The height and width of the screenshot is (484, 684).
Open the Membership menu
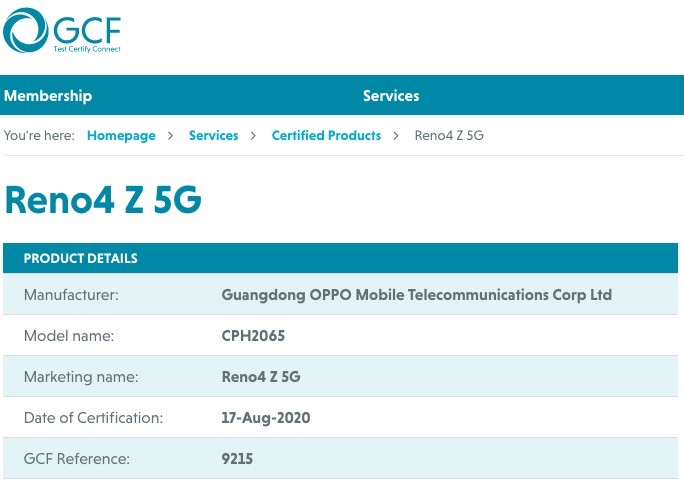(48, 95)
